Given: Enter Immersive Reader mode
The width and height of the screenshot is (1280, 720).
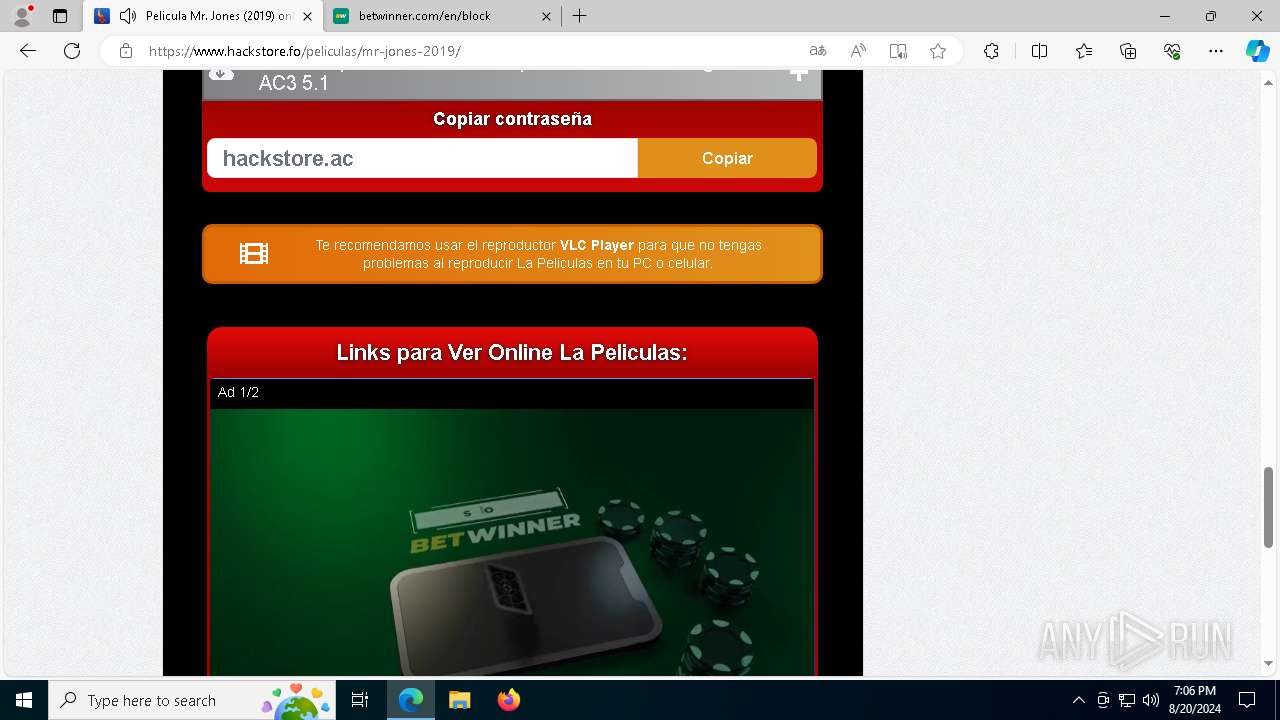Looking at the screenshot, I should tap(898, 51).
